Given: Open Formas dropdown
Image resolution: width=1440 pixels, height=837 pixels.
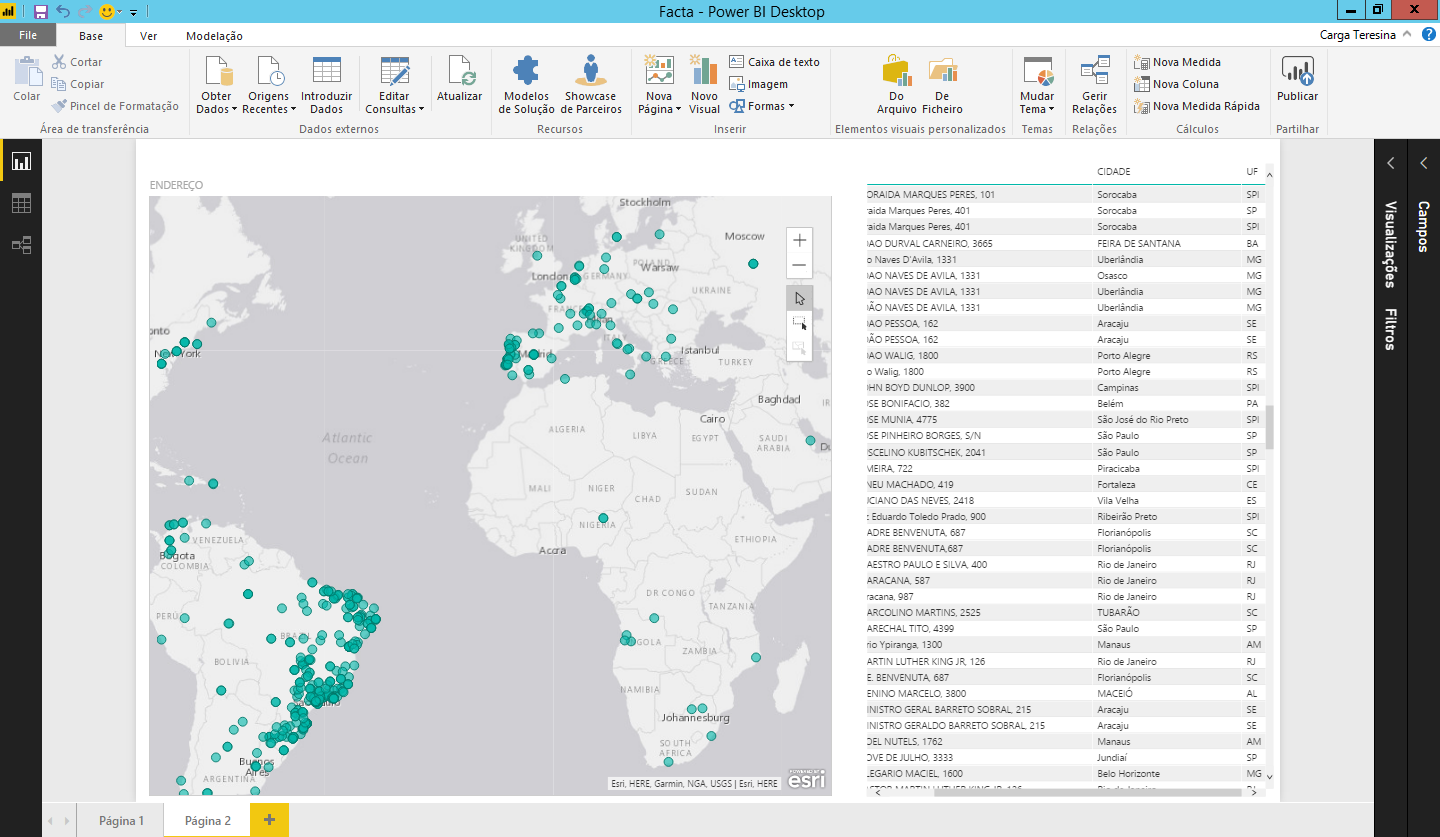Looking at the screenshot, I should (761, 106).
